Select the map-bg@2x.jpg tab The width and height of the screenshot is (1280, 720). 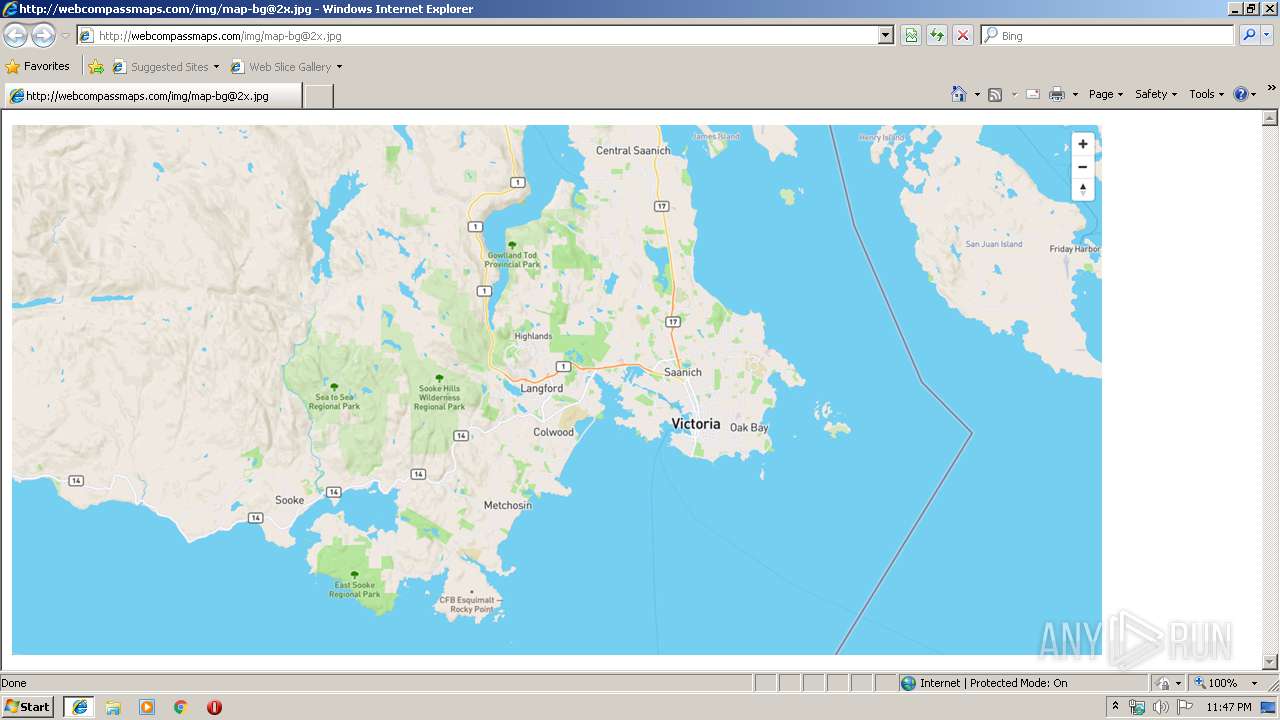coord(152,96)
